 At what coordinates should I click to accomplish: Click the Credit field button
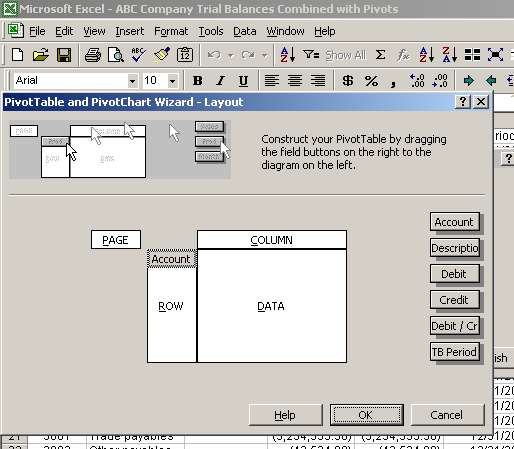[455, 300]
